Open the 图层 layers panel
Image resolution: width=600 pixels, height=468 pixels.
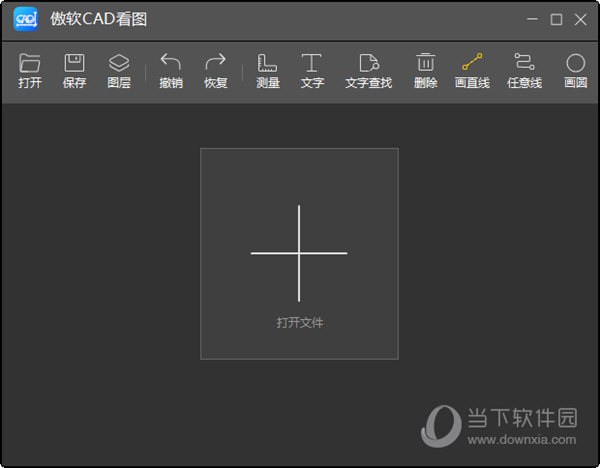(x=119, y=71)
